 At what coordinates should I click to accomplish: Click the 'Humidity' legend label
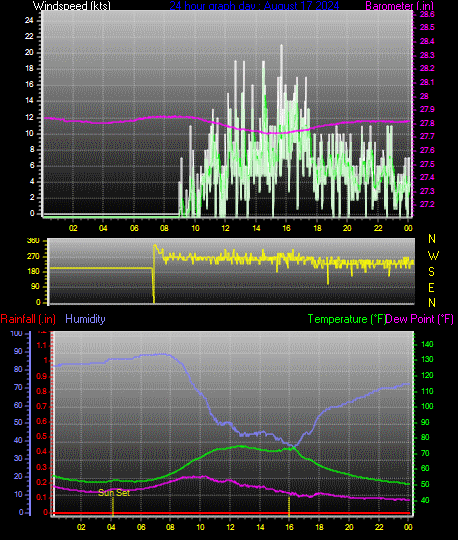click(85, 319)
